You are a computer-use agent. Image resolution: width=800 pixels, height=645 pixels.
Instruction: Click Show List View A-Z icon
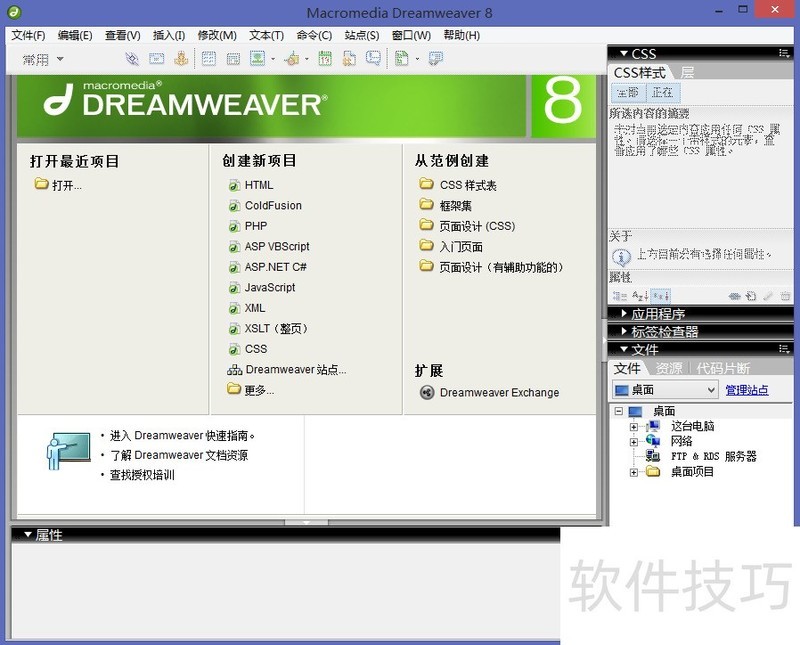coord(640,296)
